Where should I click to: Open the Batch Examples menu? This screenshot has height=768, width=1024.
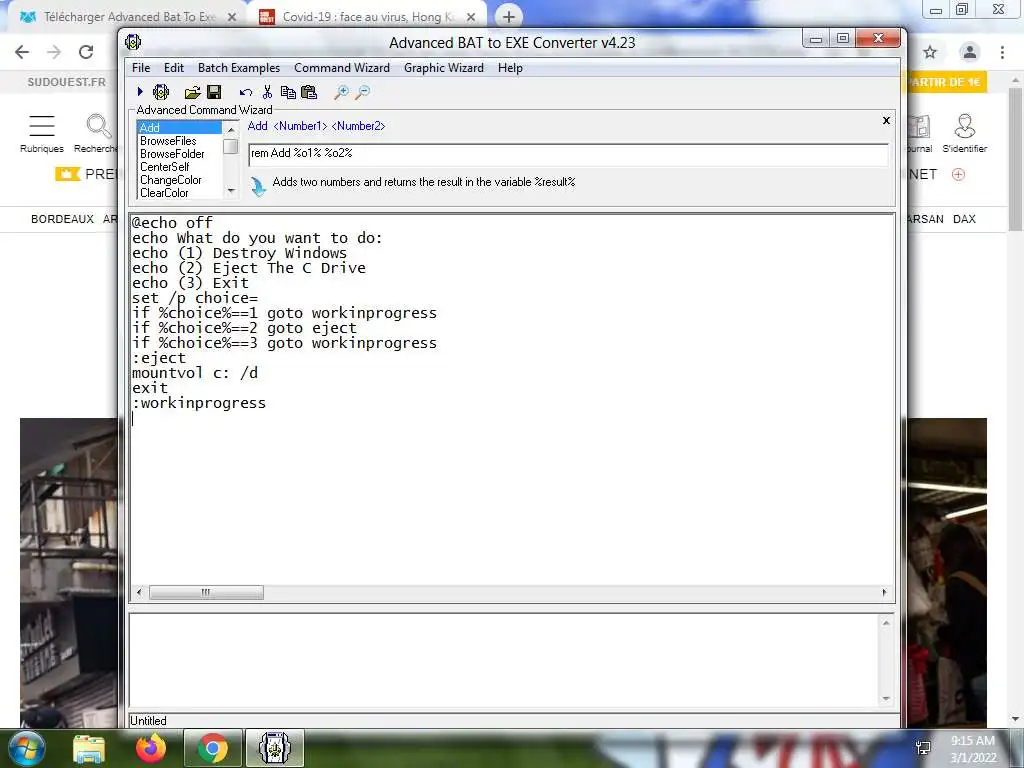(x=239, y=68)
